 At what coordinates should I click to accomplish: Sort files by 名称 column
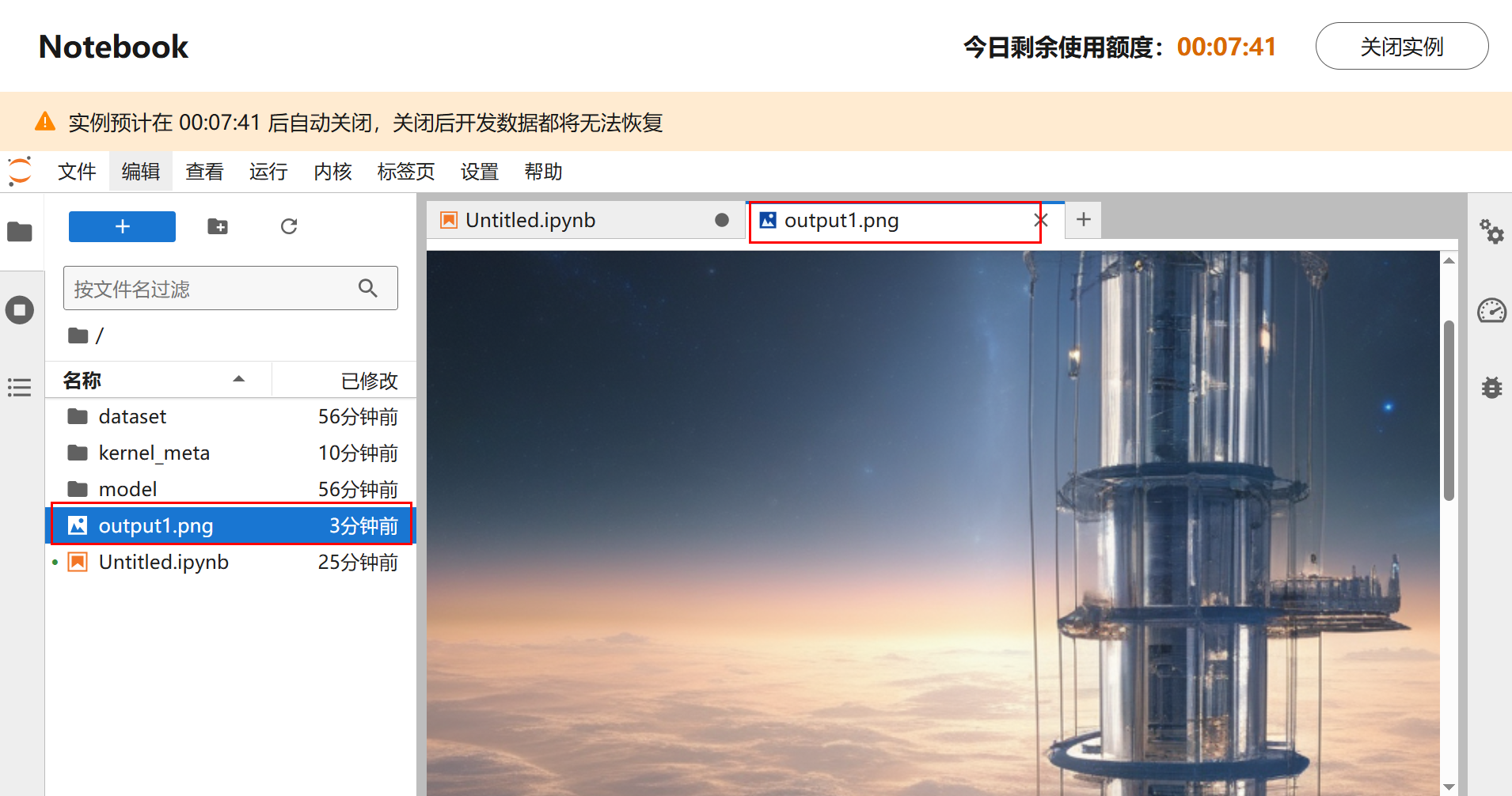click(x=158, y=380)
